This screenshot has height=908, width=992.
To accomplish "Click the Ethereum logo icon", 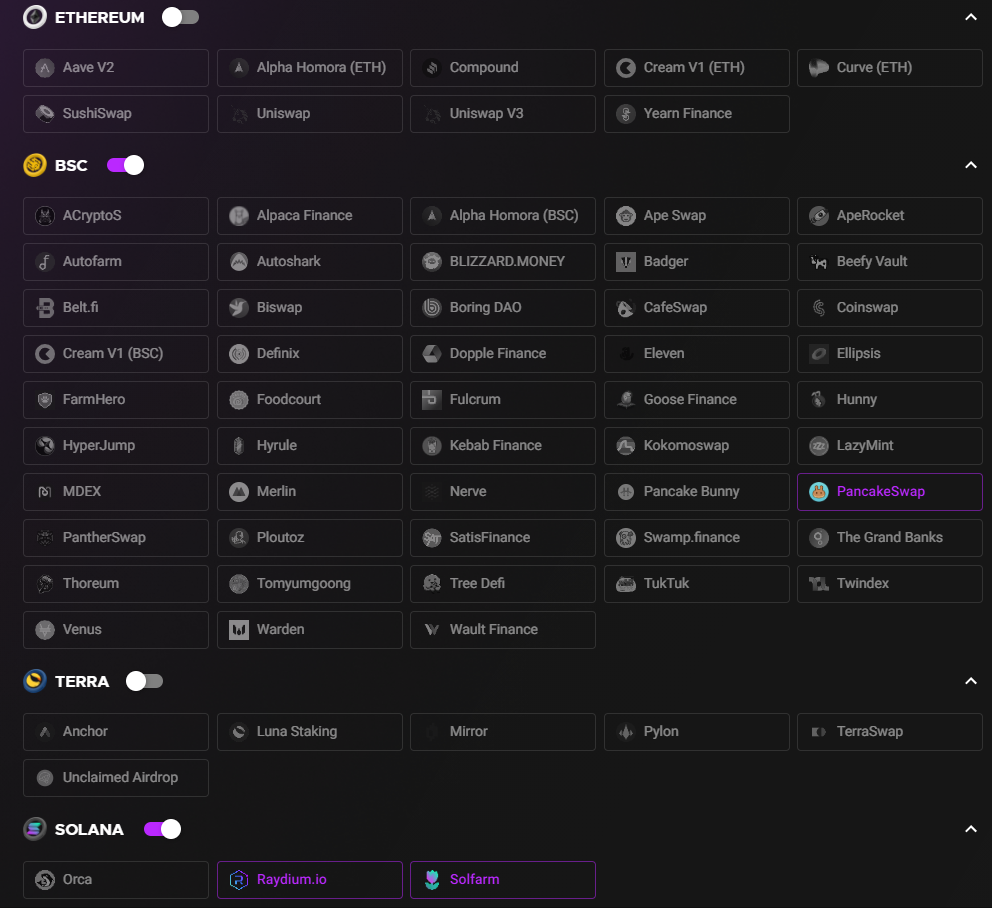I will click(35, 17).
